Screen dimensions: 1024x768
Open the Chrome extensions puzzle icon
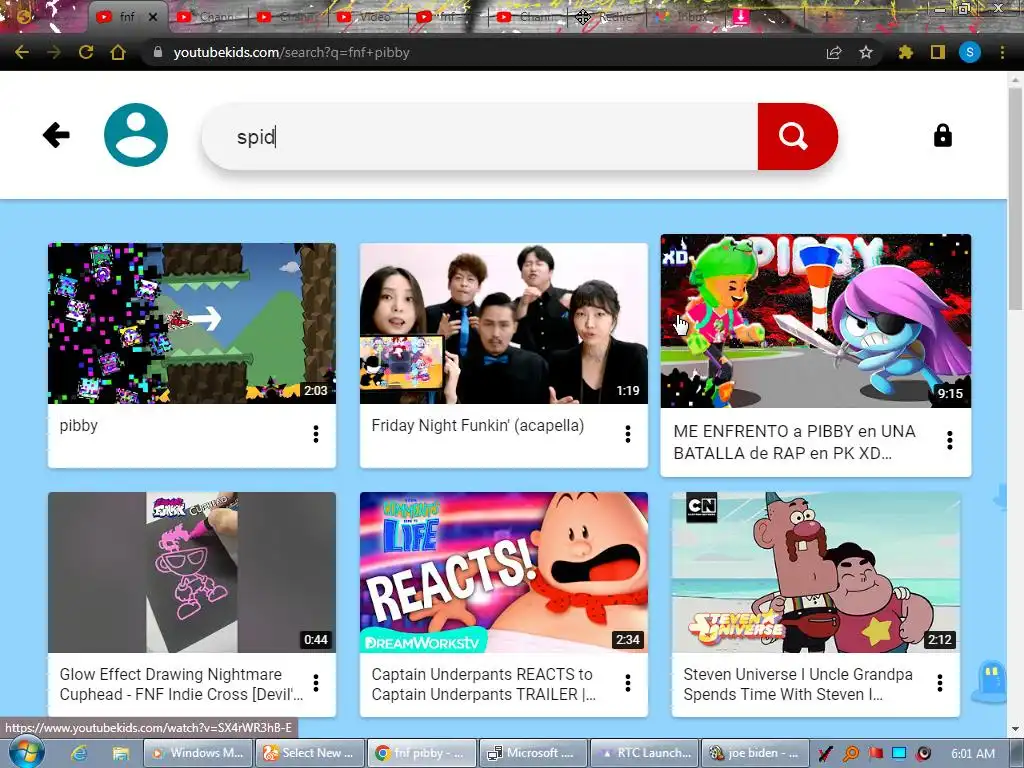905,52
